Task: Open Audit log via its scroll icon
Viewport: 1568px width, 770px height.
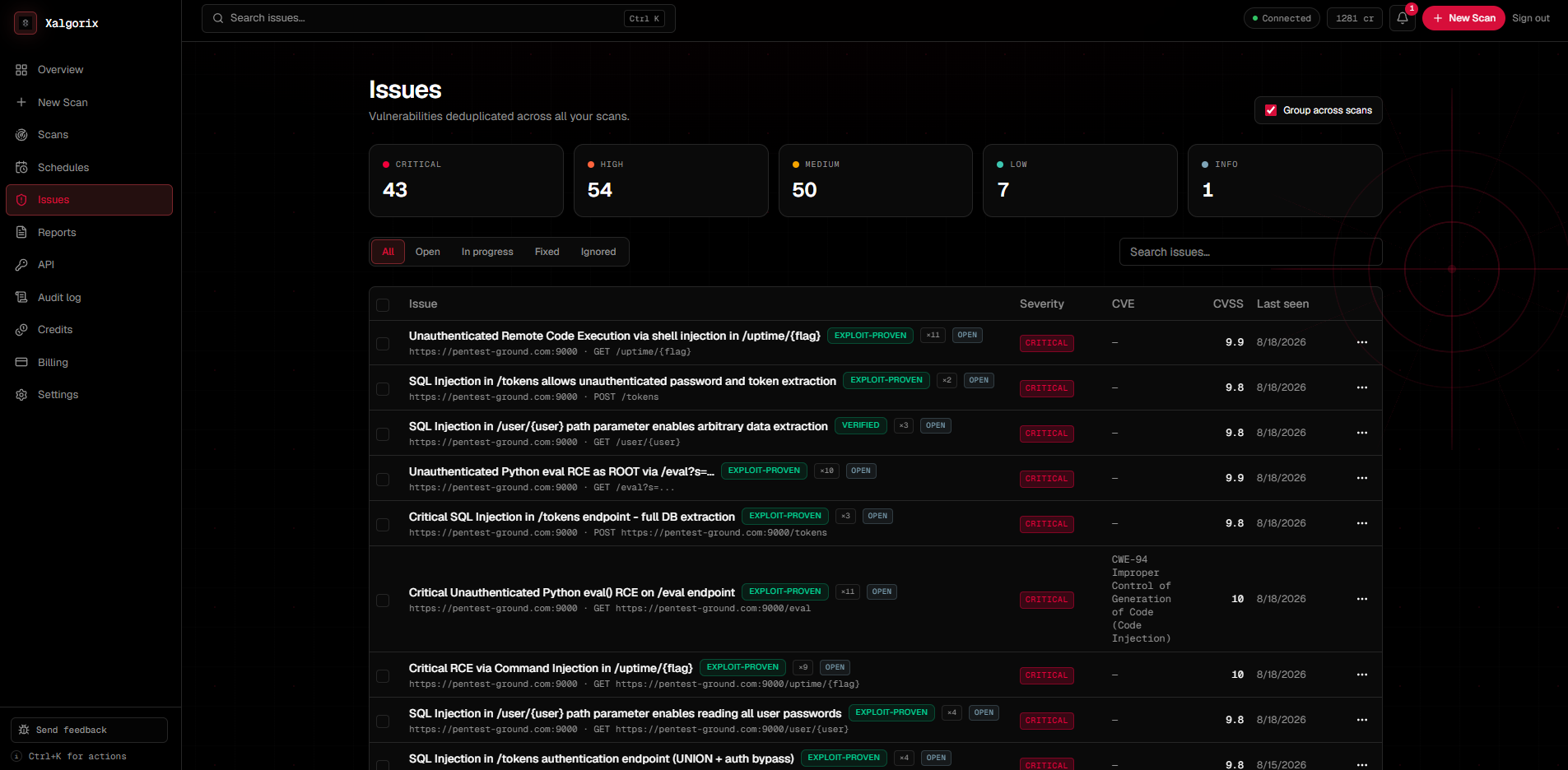Action: point(21,297)
